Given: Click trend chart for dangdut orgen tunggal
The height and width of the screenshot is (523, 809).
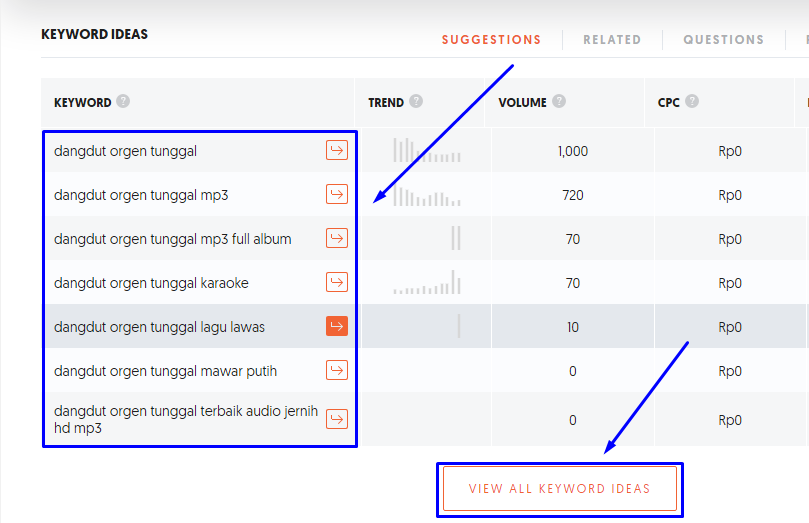Looking at the screenshot, I should [427, 150].
